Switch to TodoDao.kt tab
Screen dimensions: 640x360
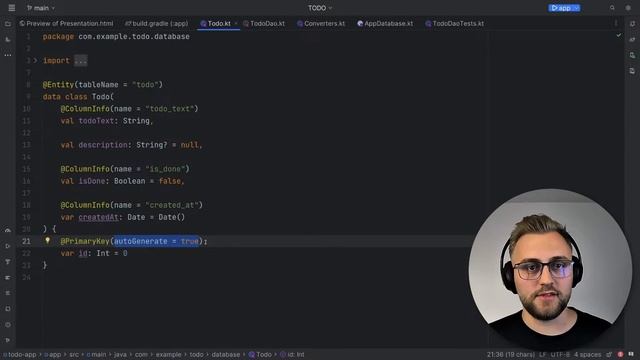[264, 23]
